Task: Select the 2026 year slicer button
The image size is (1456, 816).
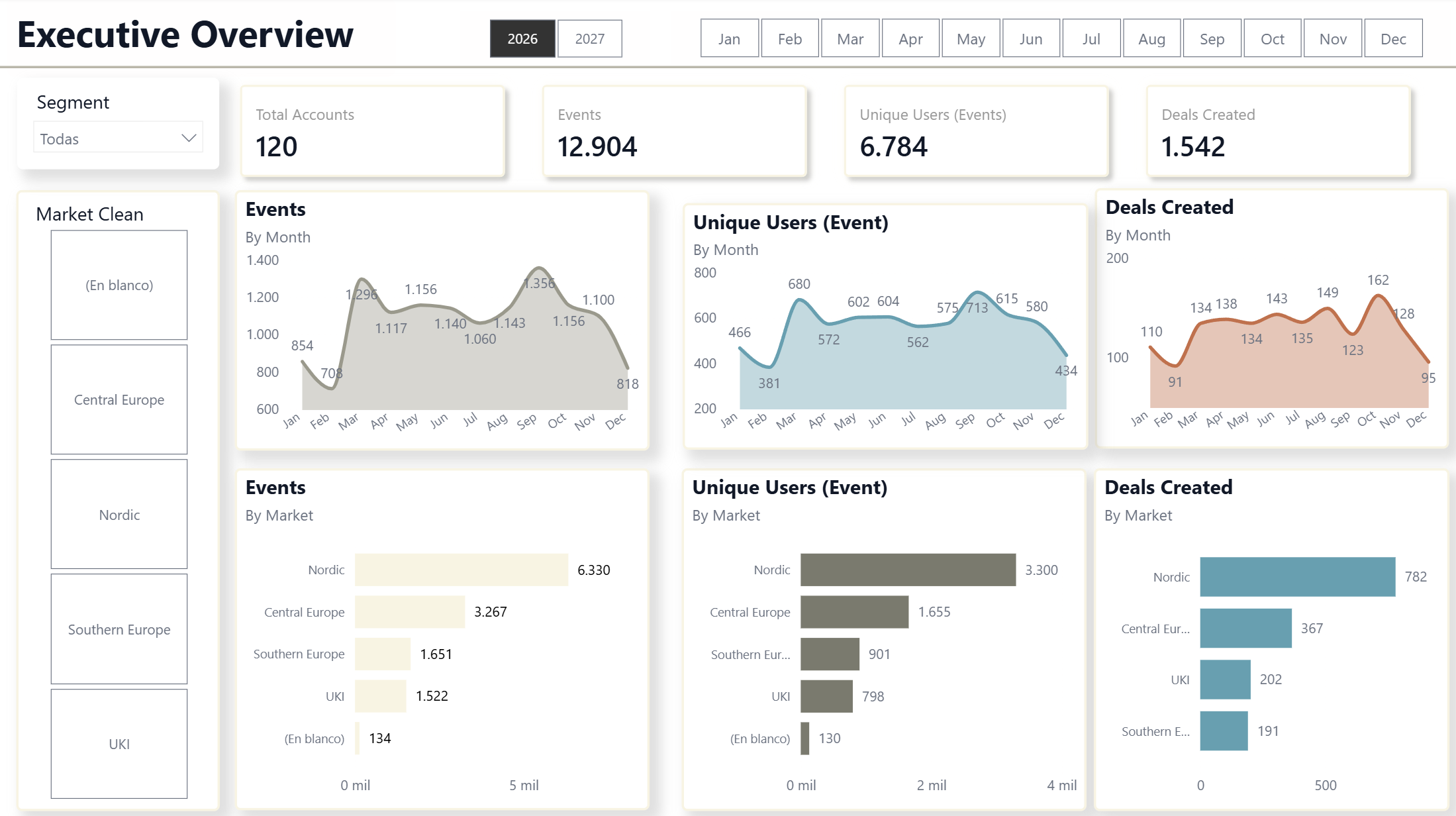Action: (x=522, y=38)
